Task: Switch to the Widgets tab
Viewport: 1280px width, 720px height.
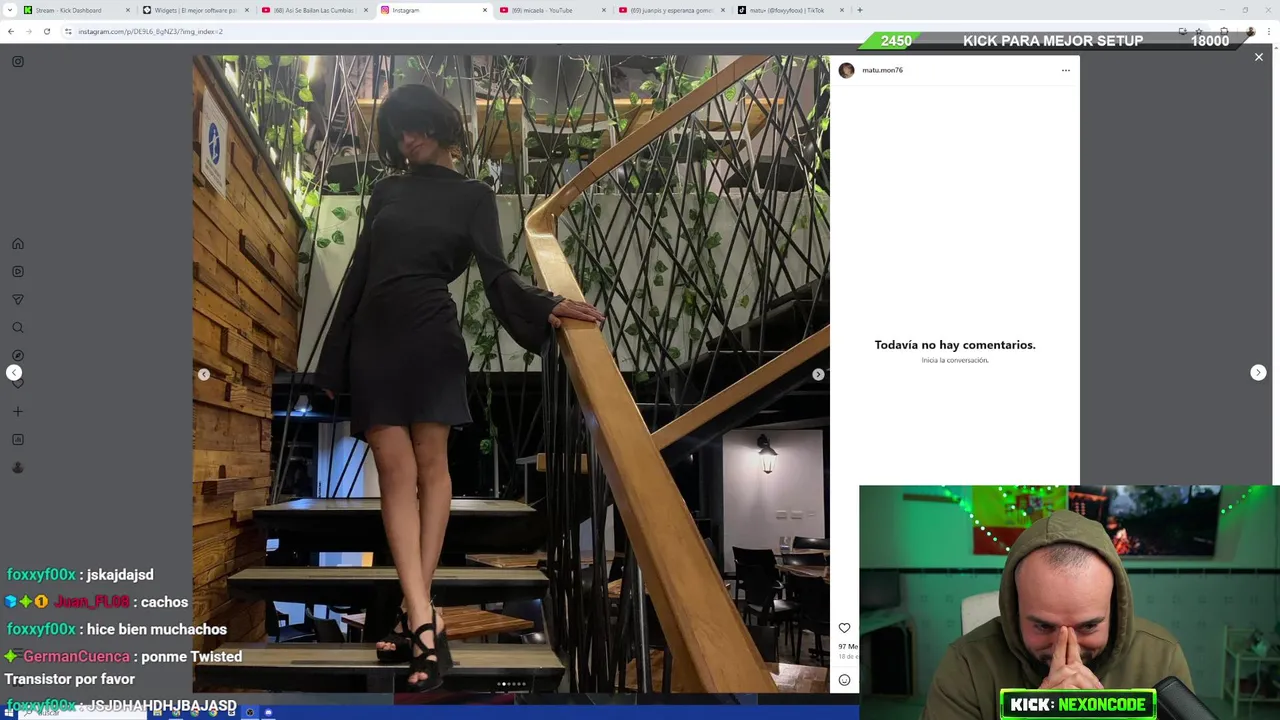Action: point(195,10)
